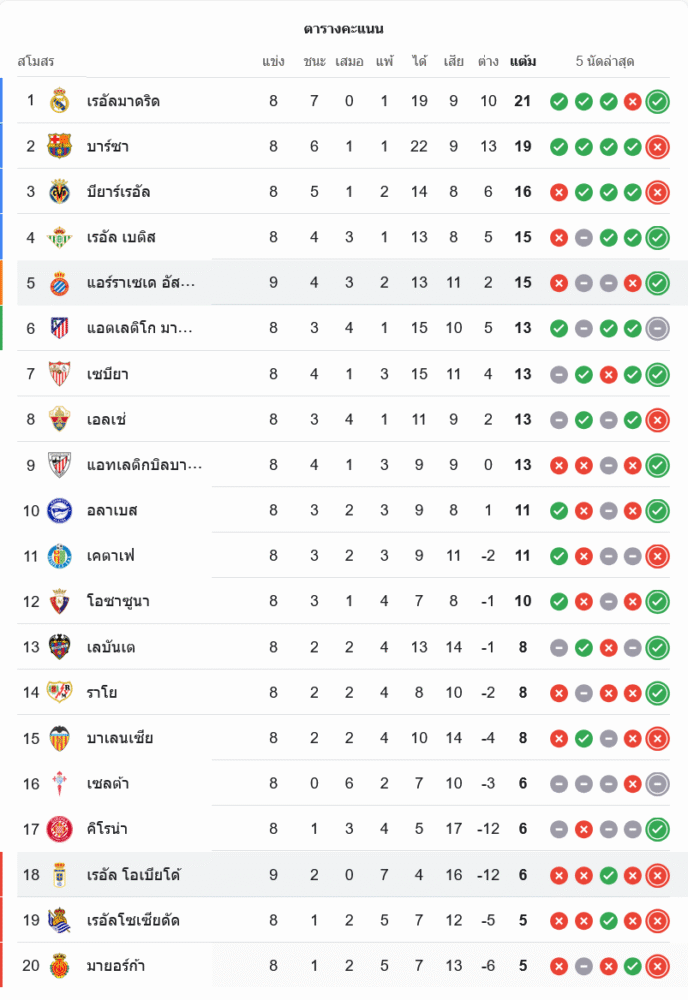Click Celta's latest match draw indicator

[657, 783]
